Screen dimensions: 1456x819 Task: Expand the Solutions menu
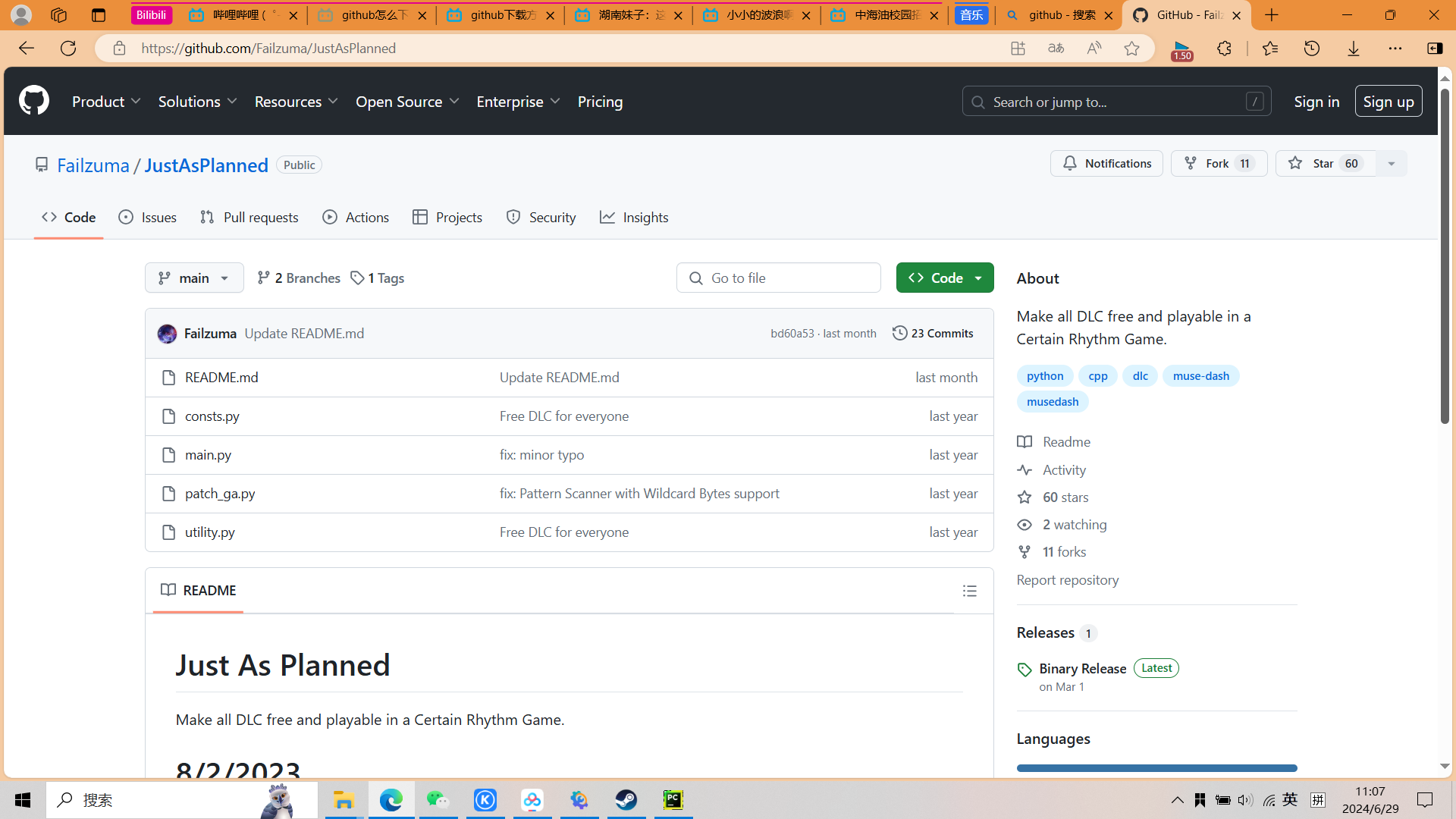pyautogui.click(x=198, y=102)
